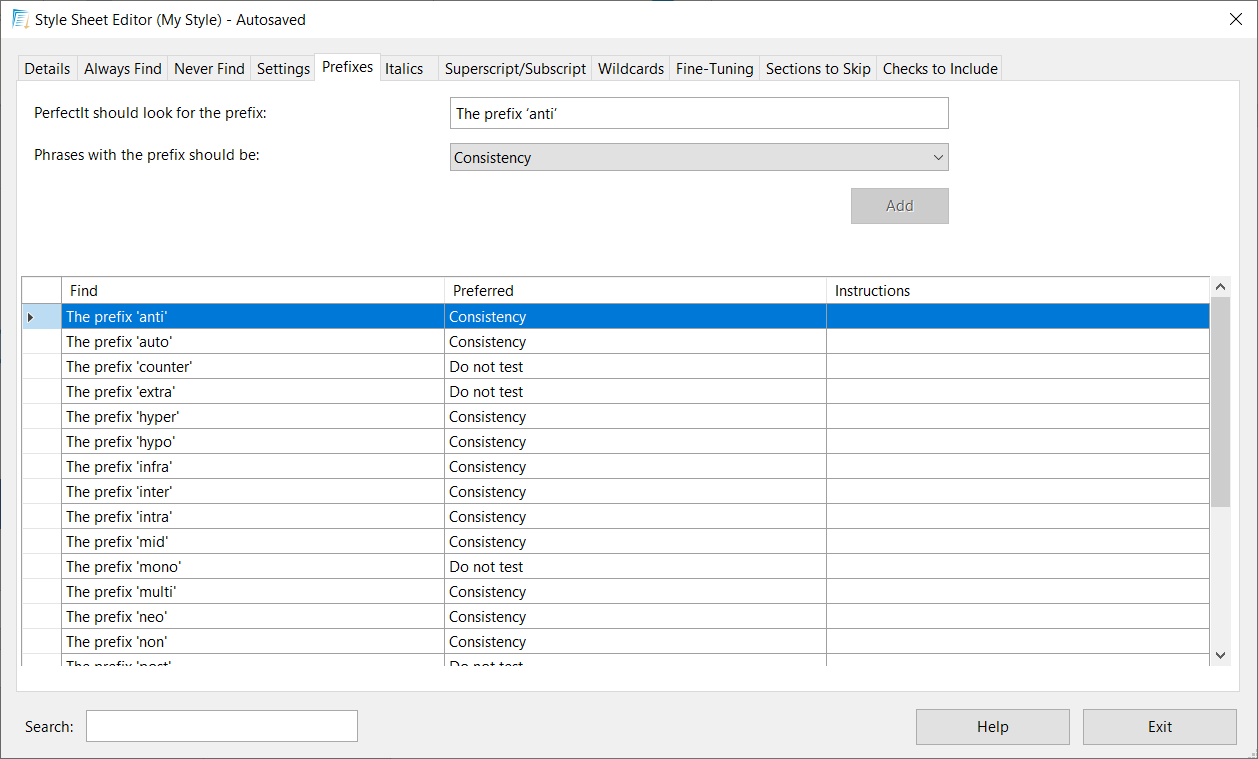Select the row The prefix 'multi'

pyautogui.click(x=616, y=592)
